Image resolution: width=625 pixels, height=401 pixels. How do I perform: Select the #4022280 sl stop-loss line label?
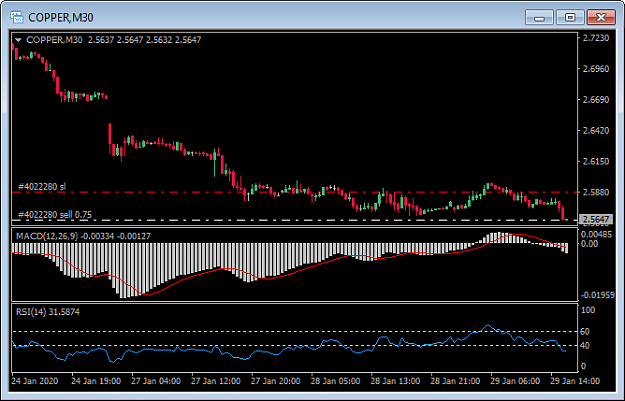[42, 187]
